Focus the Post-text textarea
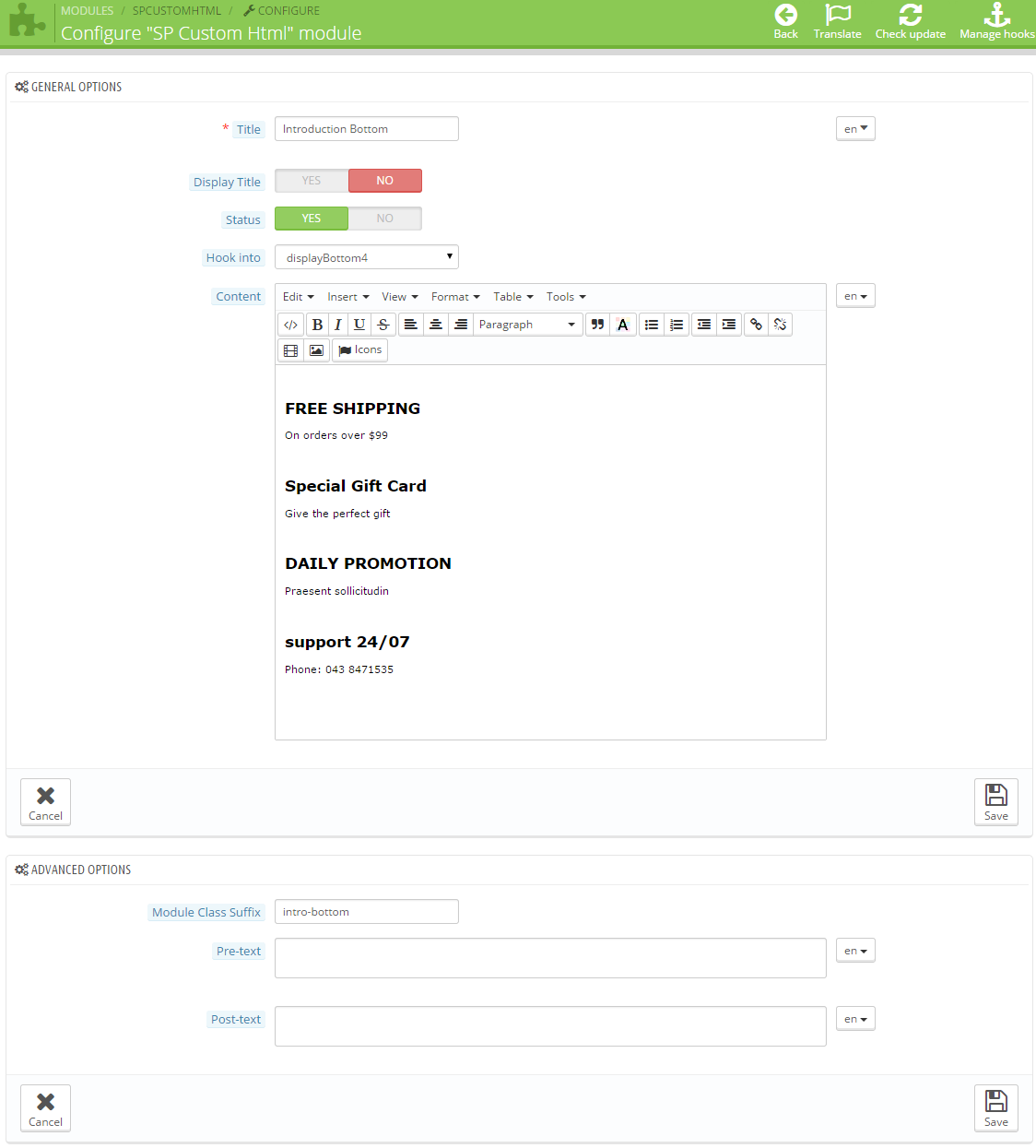Image resolution: width=1036 pixels, height=1148 pixels. point(550,1026)
